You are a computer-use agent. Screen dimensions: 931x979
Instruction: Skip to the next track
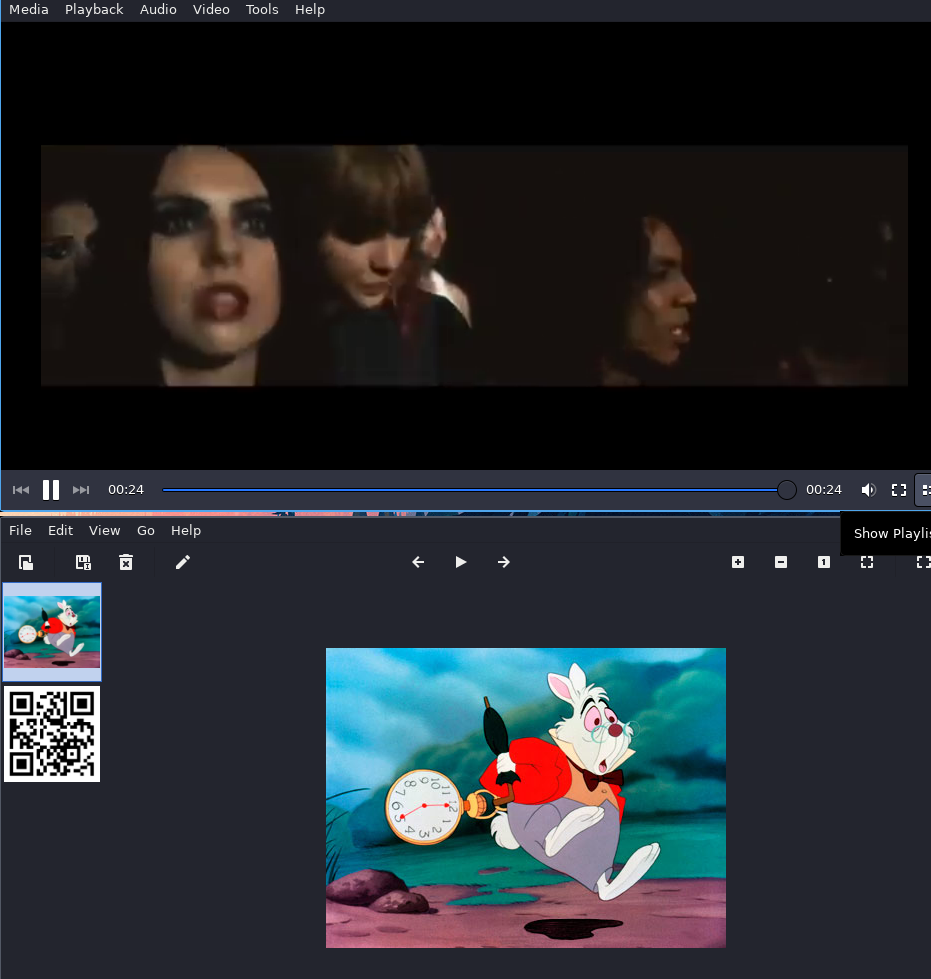[x=81, y=490]
